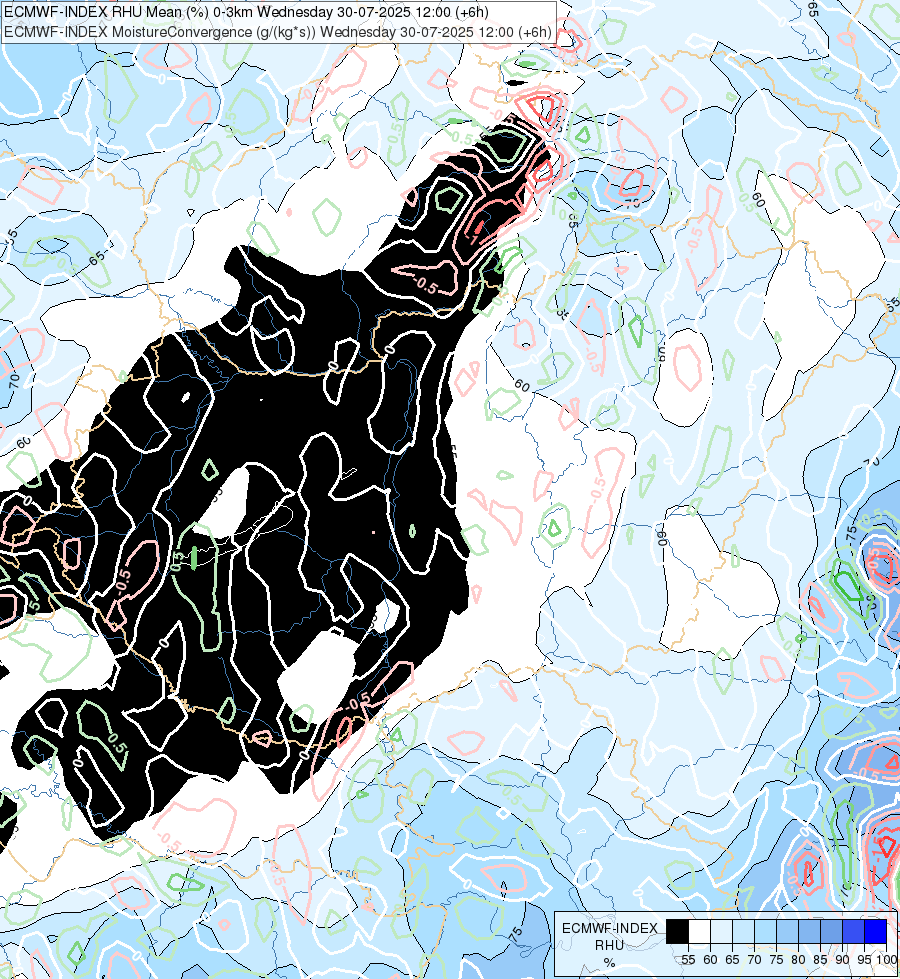
Task: Click the legend tick label 80
Action: click(798, 960)
